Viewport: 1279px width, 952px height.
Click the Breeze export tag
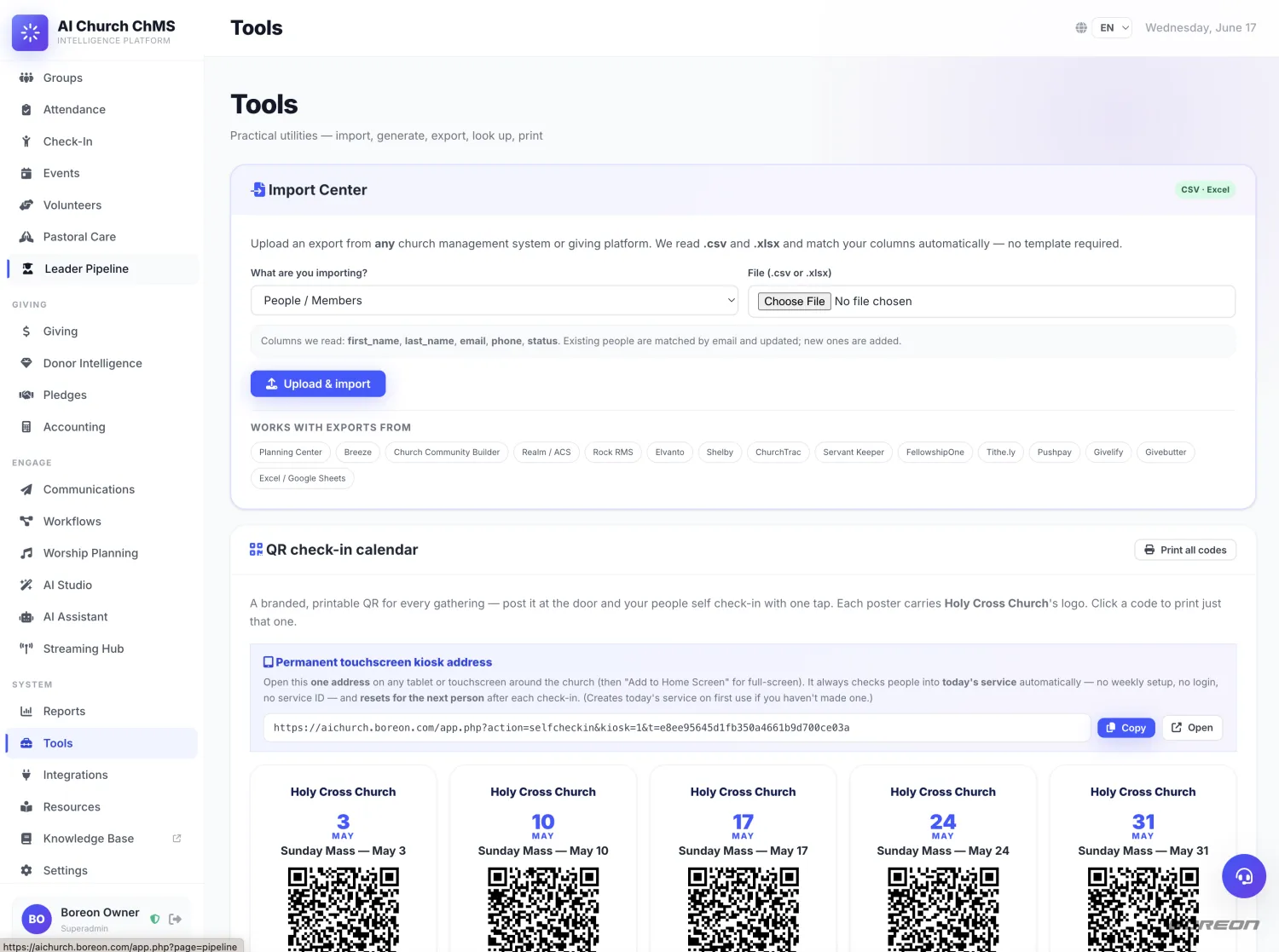(358, 453)
